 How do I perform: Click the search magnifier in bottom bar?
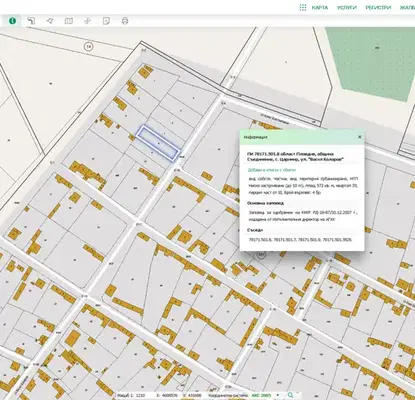[x=290, y=395]
